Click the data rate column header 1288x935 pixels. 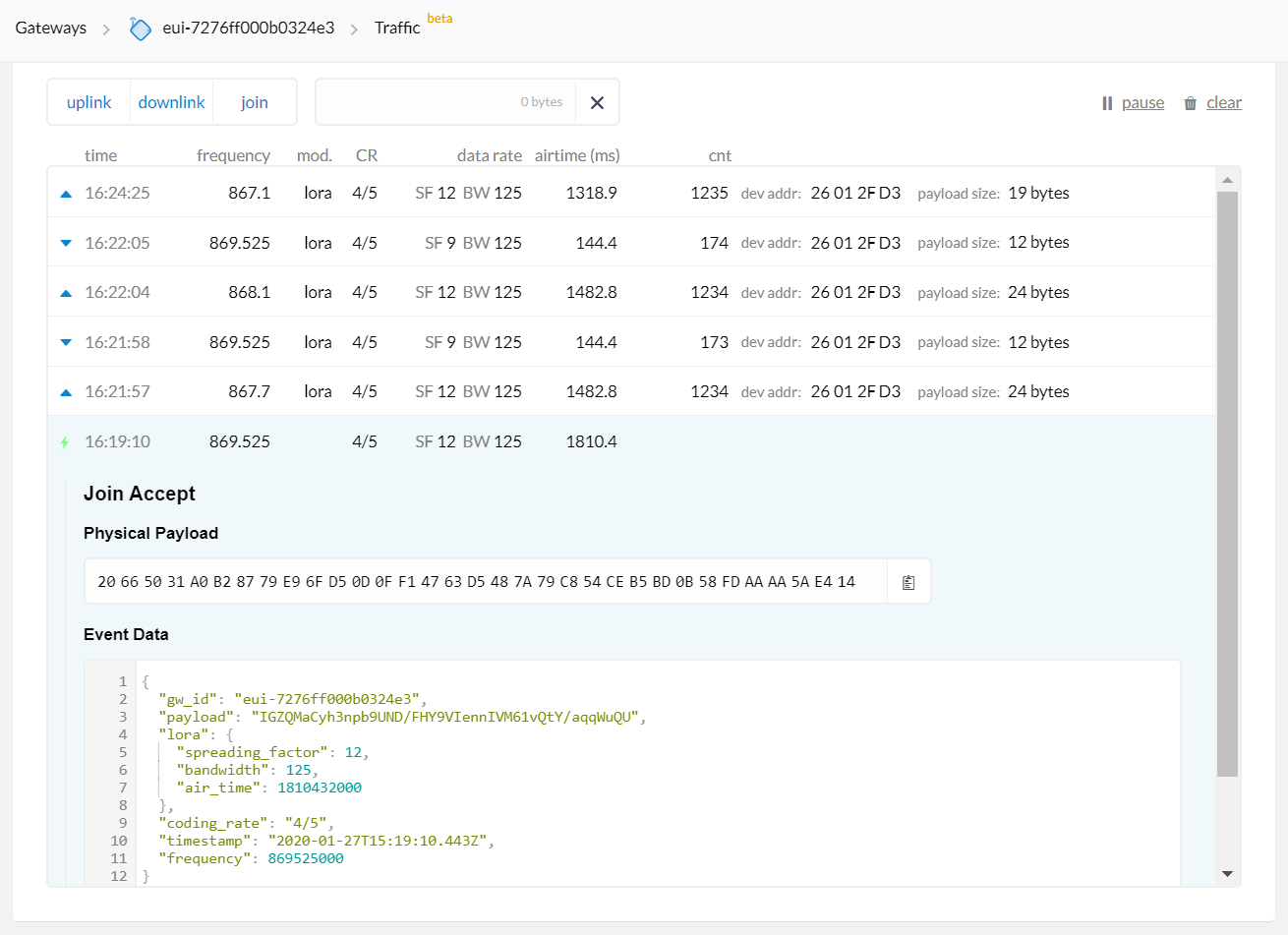pyautogui.click(x=490, y=155)
